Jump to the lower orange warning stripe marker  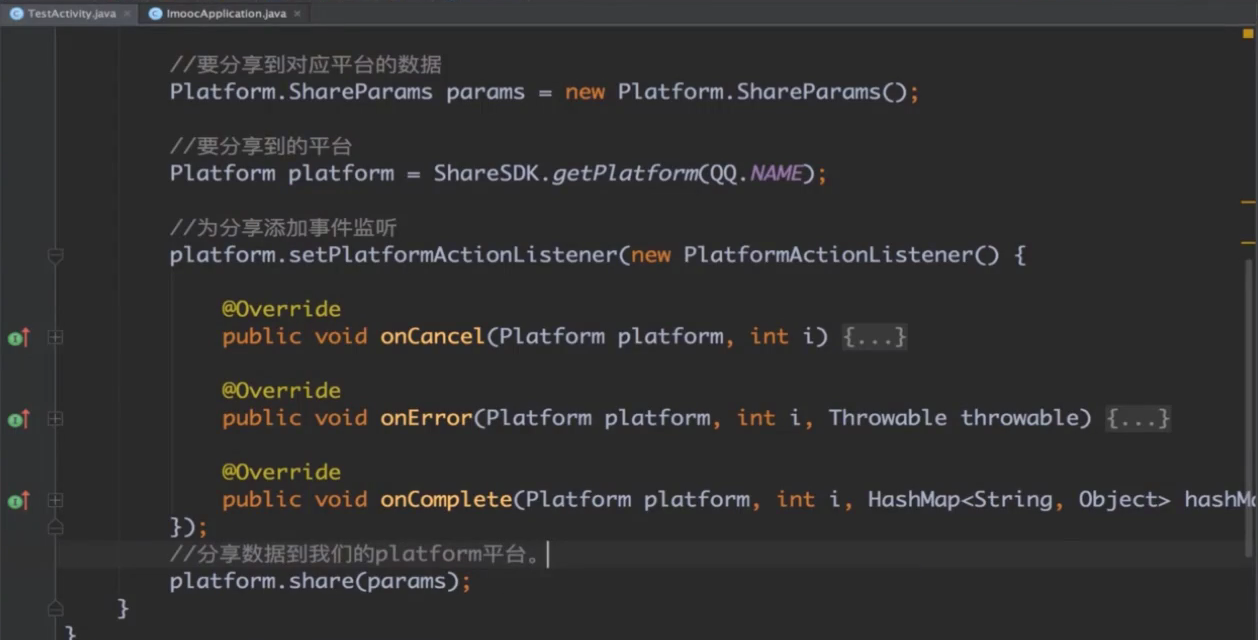tap(1247, 242)
